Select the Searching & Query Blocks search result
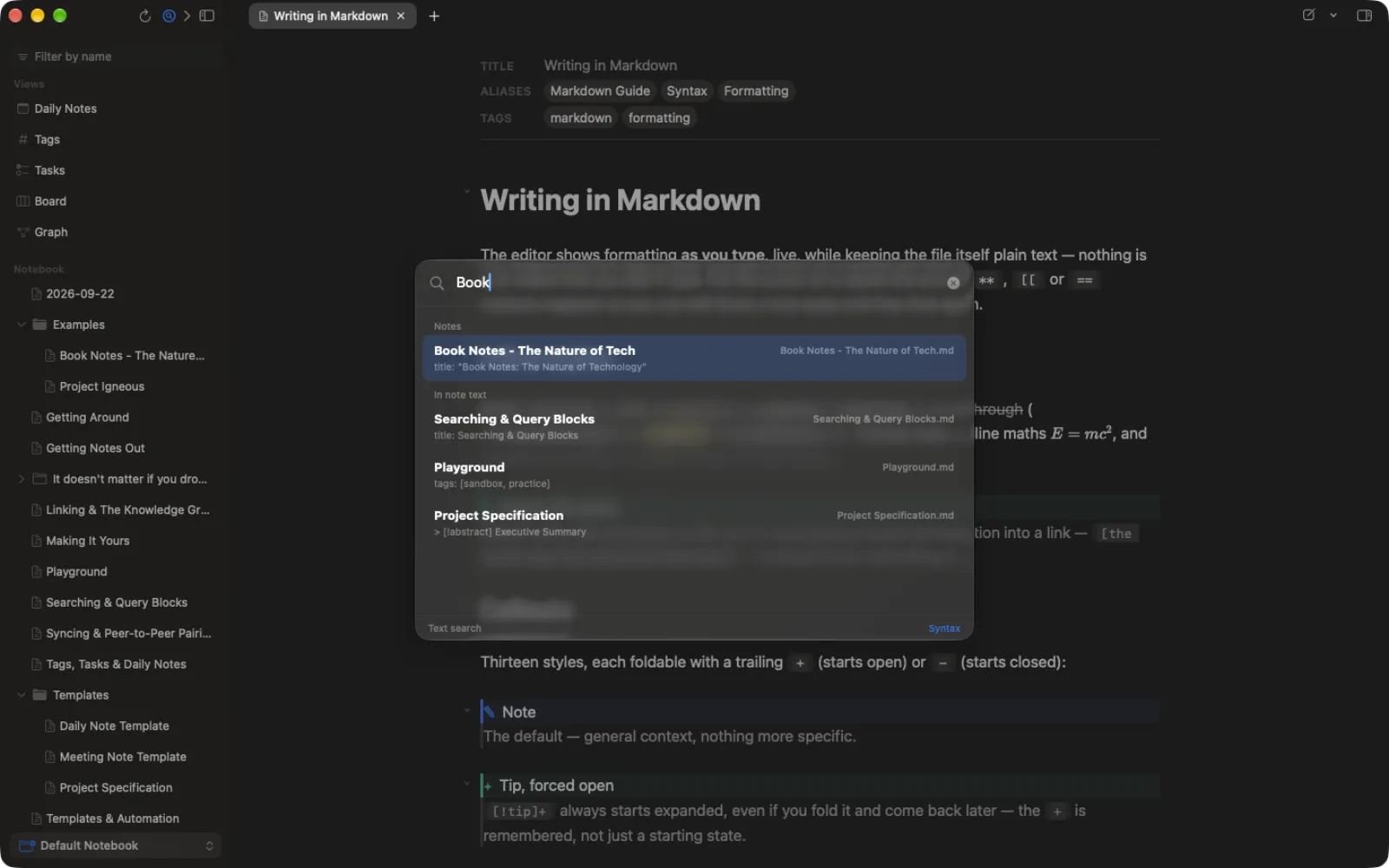 coord(694,426)
